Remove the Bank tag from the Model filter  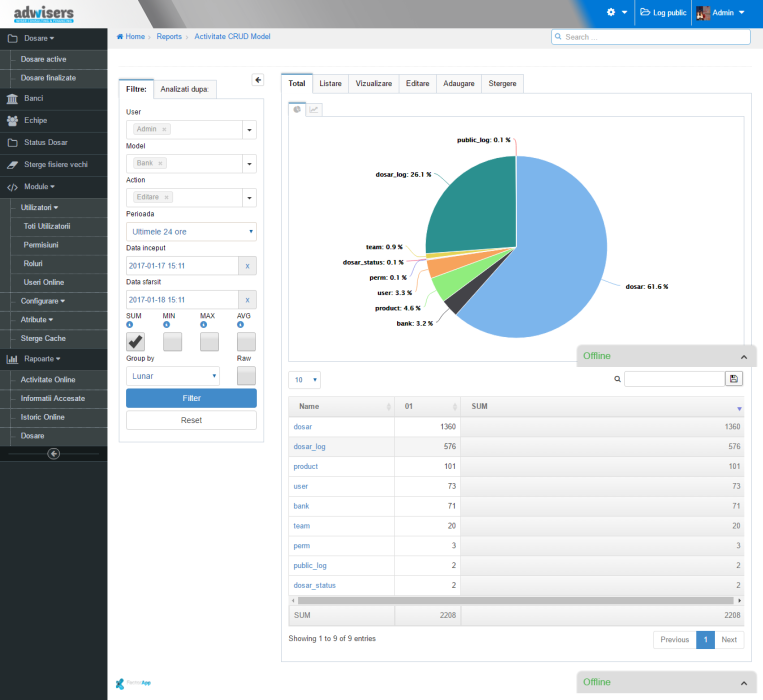tap(160, 163)
